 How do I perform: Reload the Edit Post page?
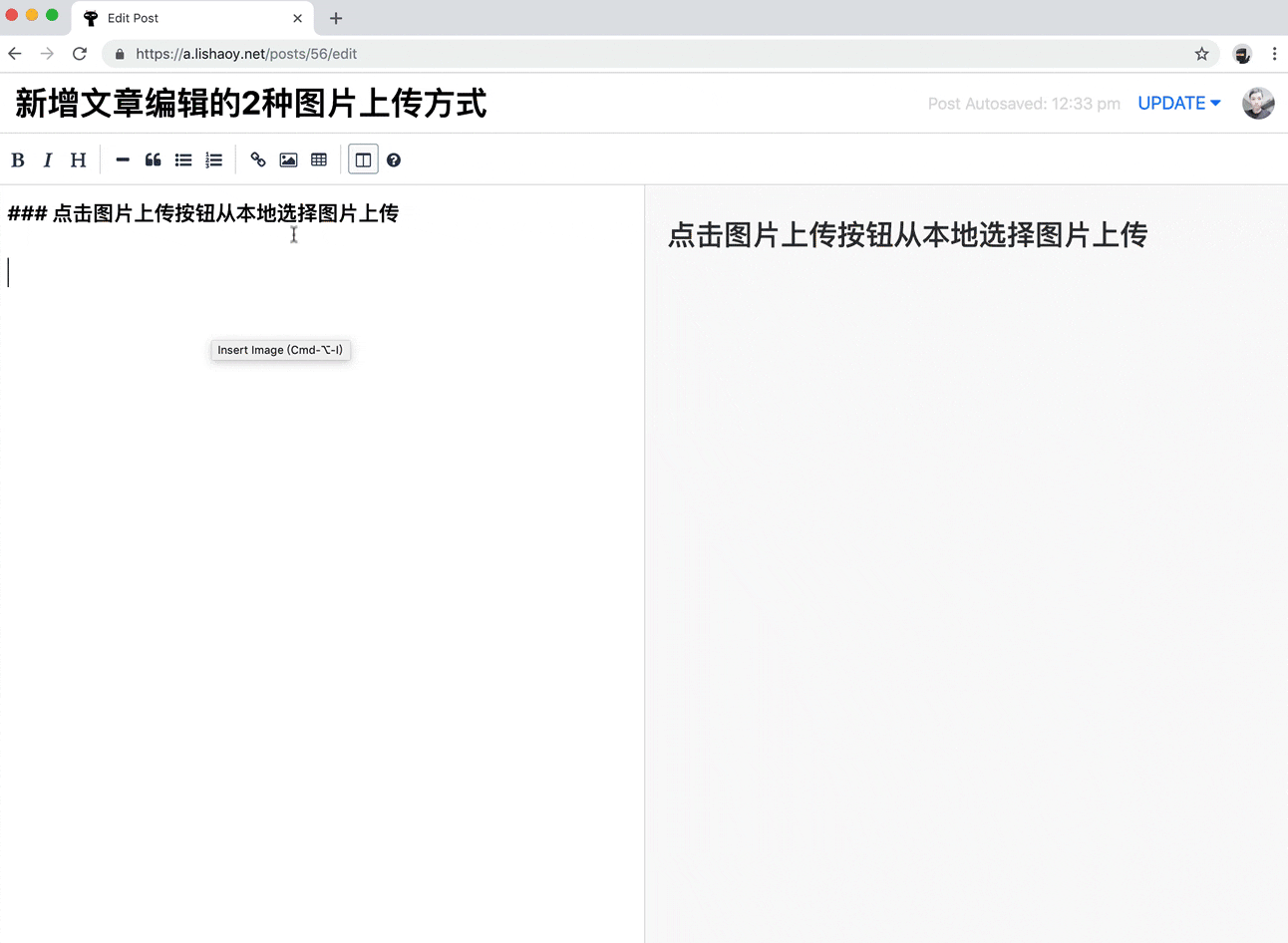(x=80, y=54)
